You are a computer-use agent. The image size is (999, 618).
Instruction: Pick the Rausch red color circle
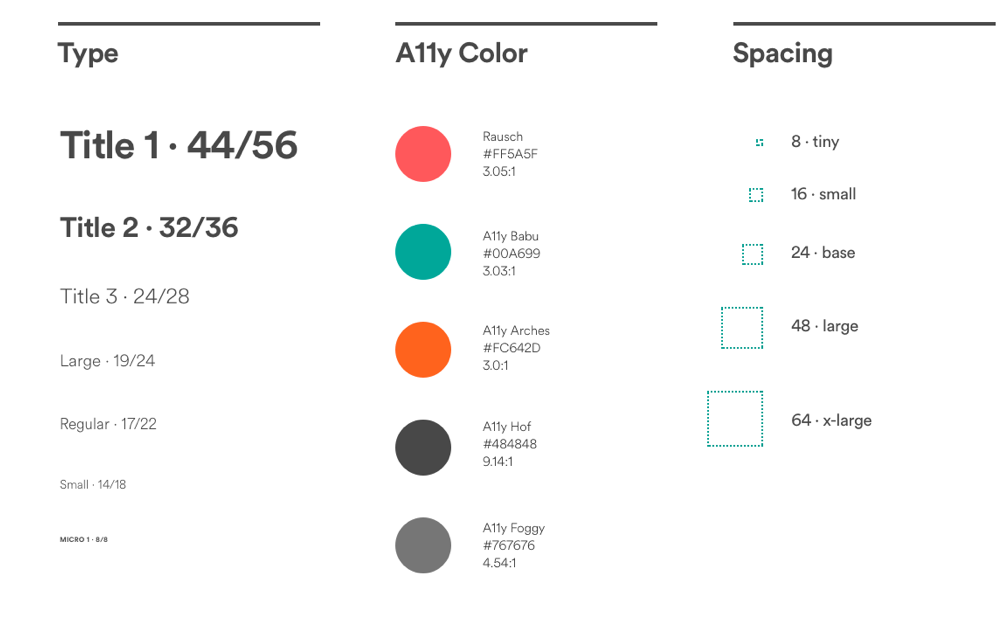(x=423, y=154)
